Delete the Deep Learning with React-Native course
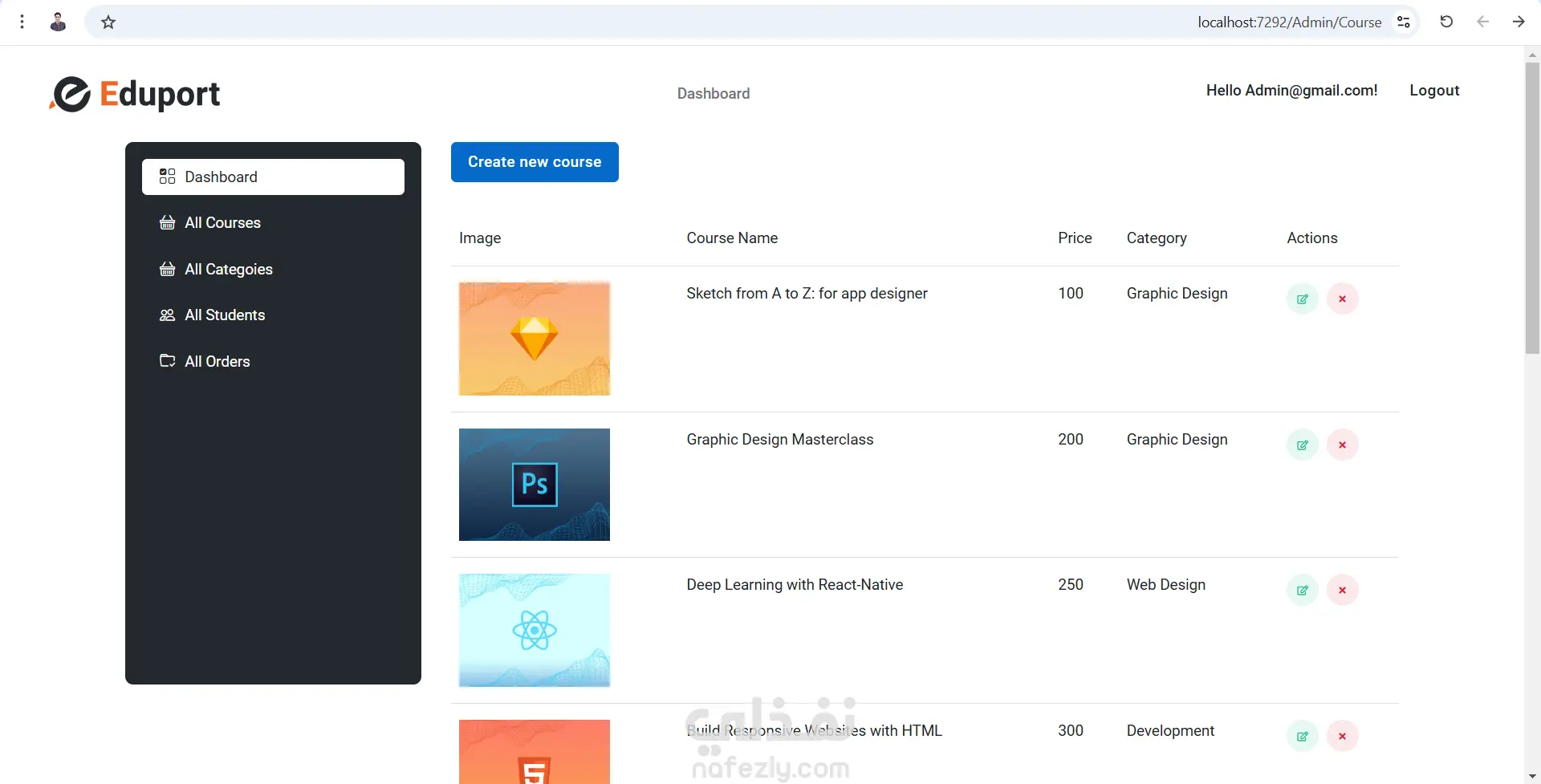The width and height of the screenshot is (1541, 784). pos(1342,591)
